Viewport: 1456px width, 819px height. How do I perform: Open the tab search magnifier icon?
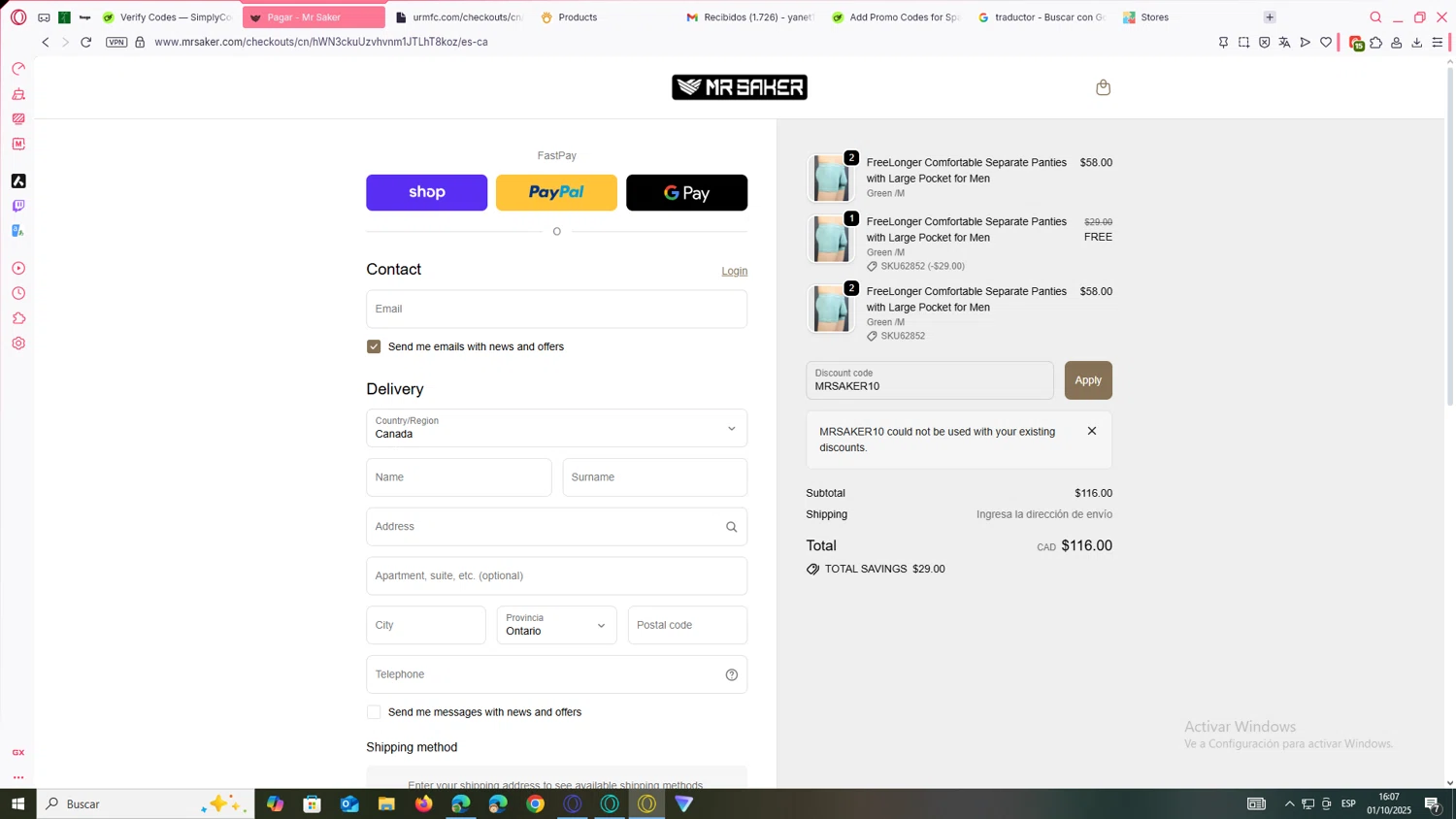(x=1375, y=17)
